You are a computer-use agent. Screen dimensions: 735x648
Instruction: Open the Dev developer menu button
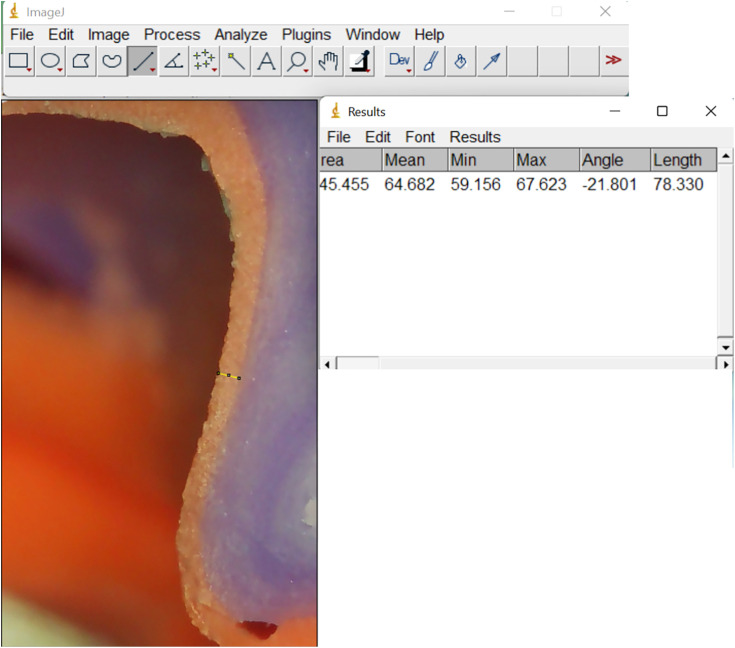[x=399, y=61]
